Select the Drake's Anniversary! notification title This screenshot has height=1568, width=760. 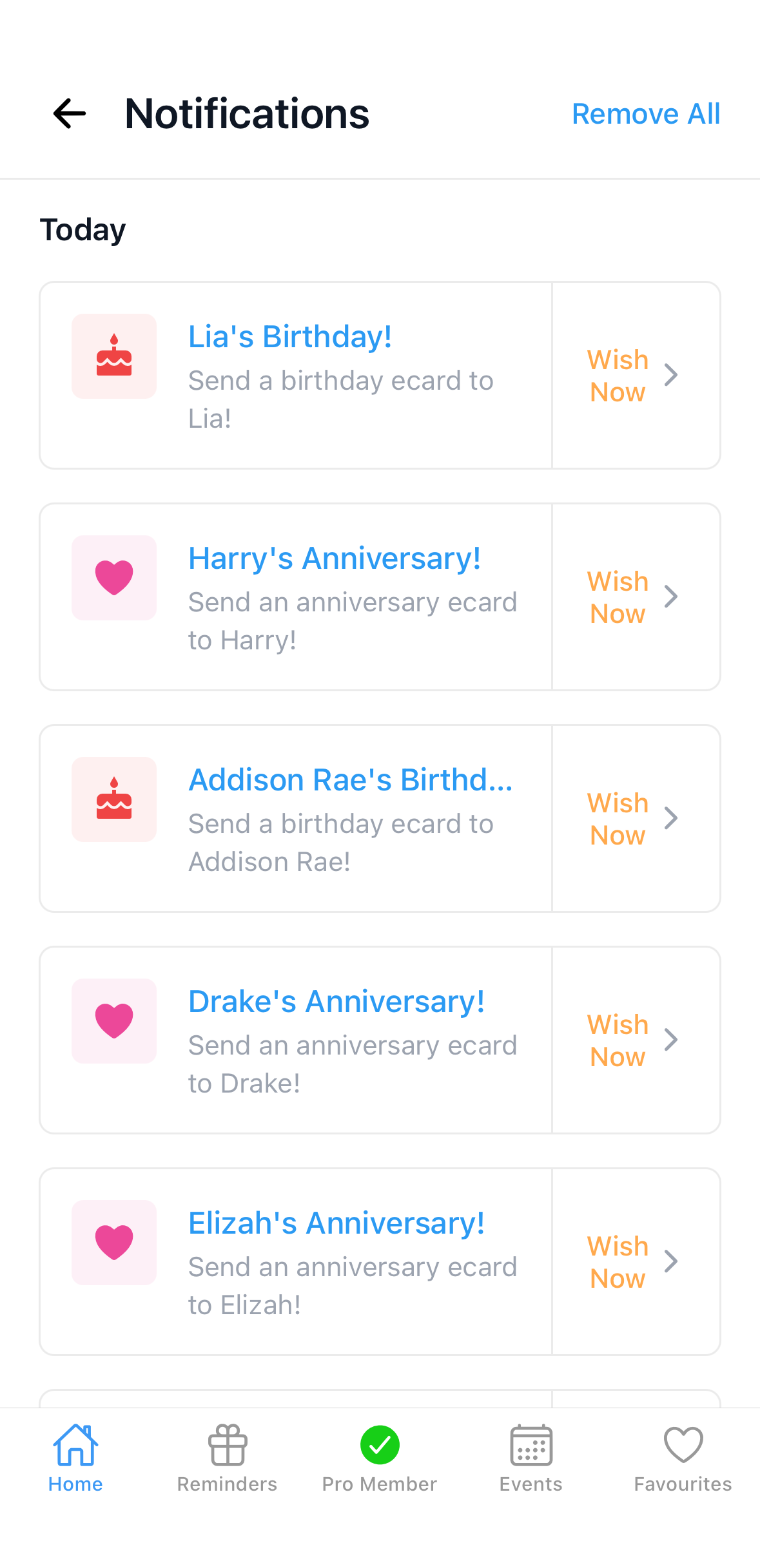[x=336, y=1002]
